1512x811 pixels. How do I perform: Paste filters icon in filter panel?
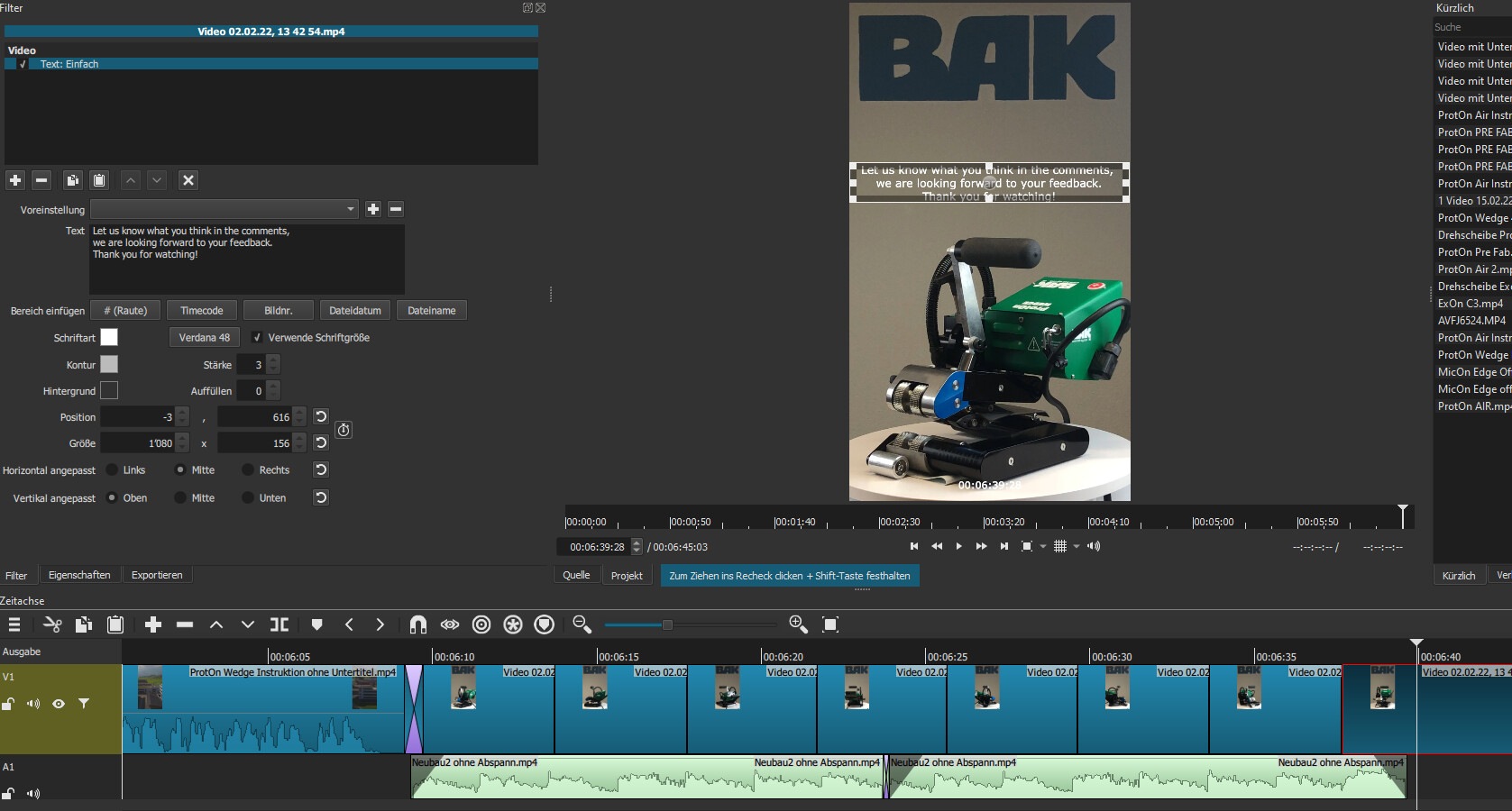(x=99, y=180)
